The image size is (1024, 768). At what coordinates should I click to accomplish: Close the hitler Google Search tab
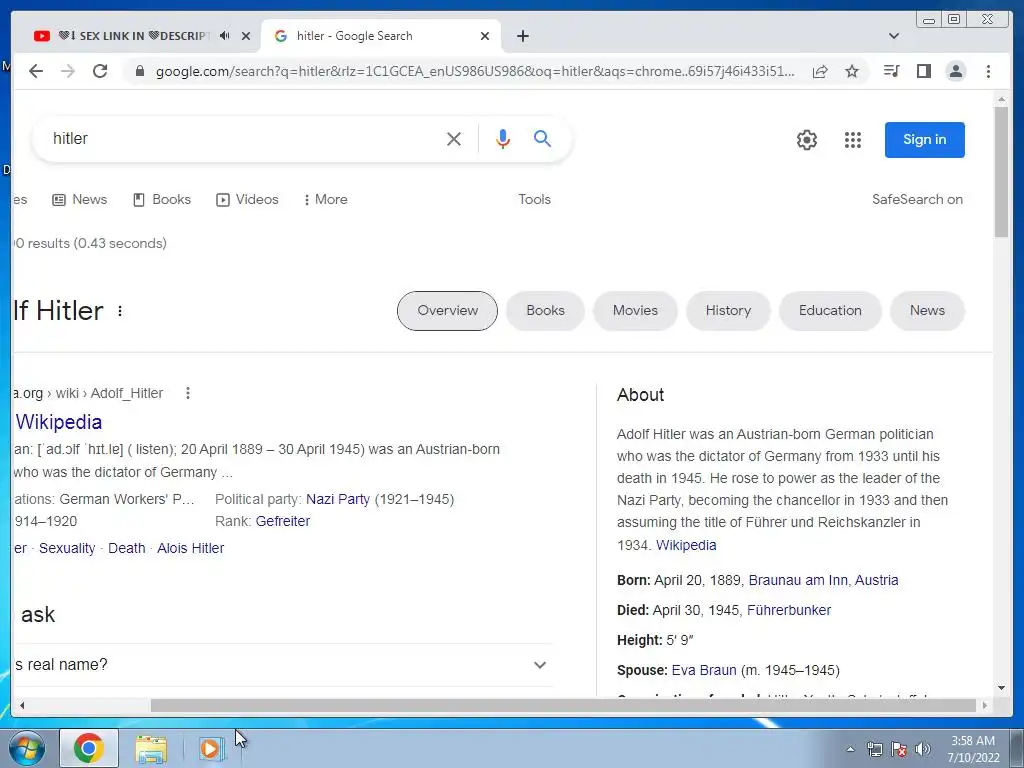point(485,36)
